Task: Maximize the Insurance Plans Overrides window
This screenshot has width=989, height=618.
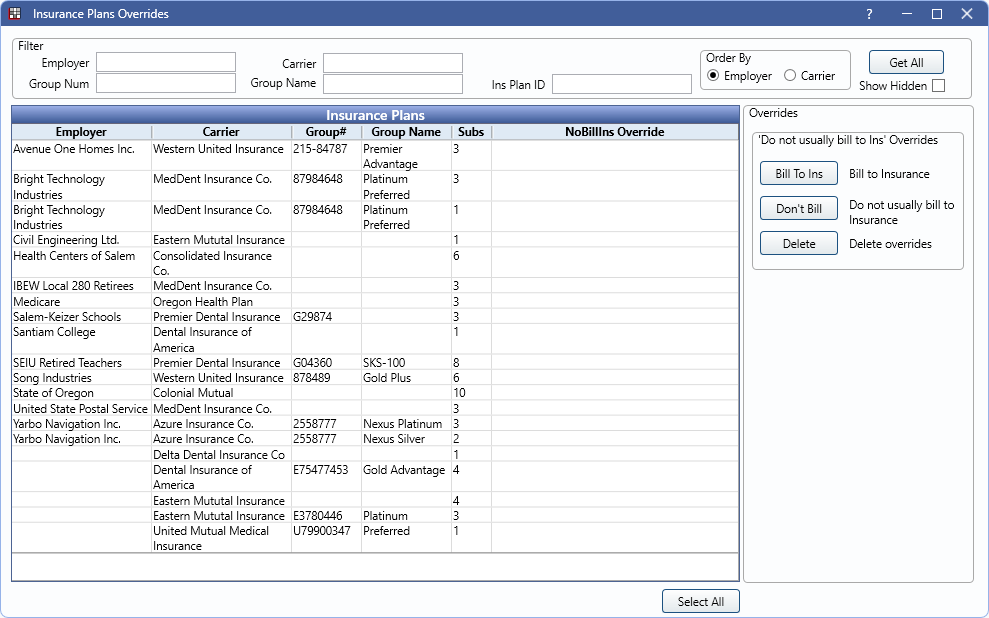Action: pos(937,14)
